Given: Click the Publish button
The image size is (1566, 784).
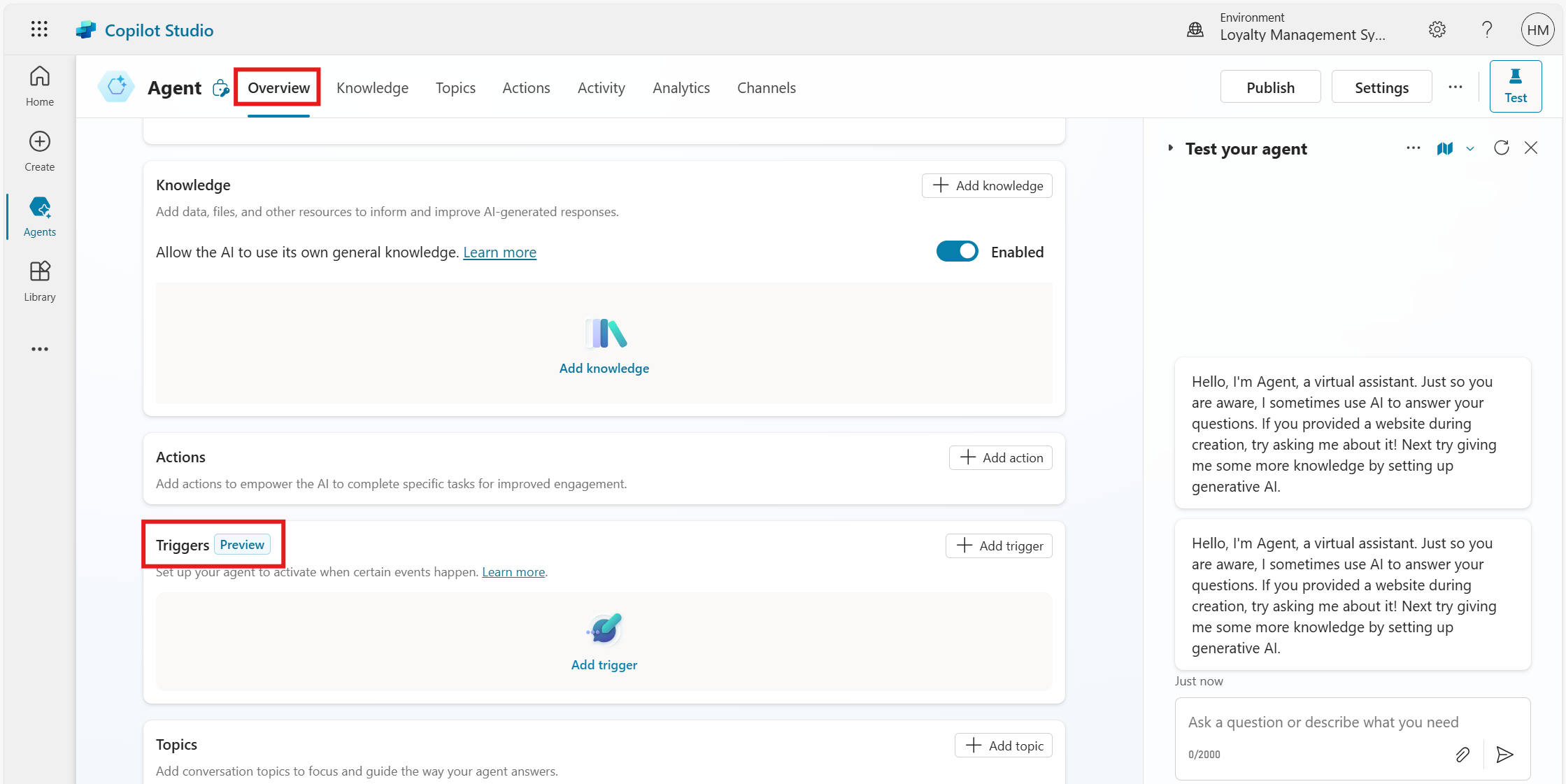Looking at the screenshot, I should coord(1269,87).
